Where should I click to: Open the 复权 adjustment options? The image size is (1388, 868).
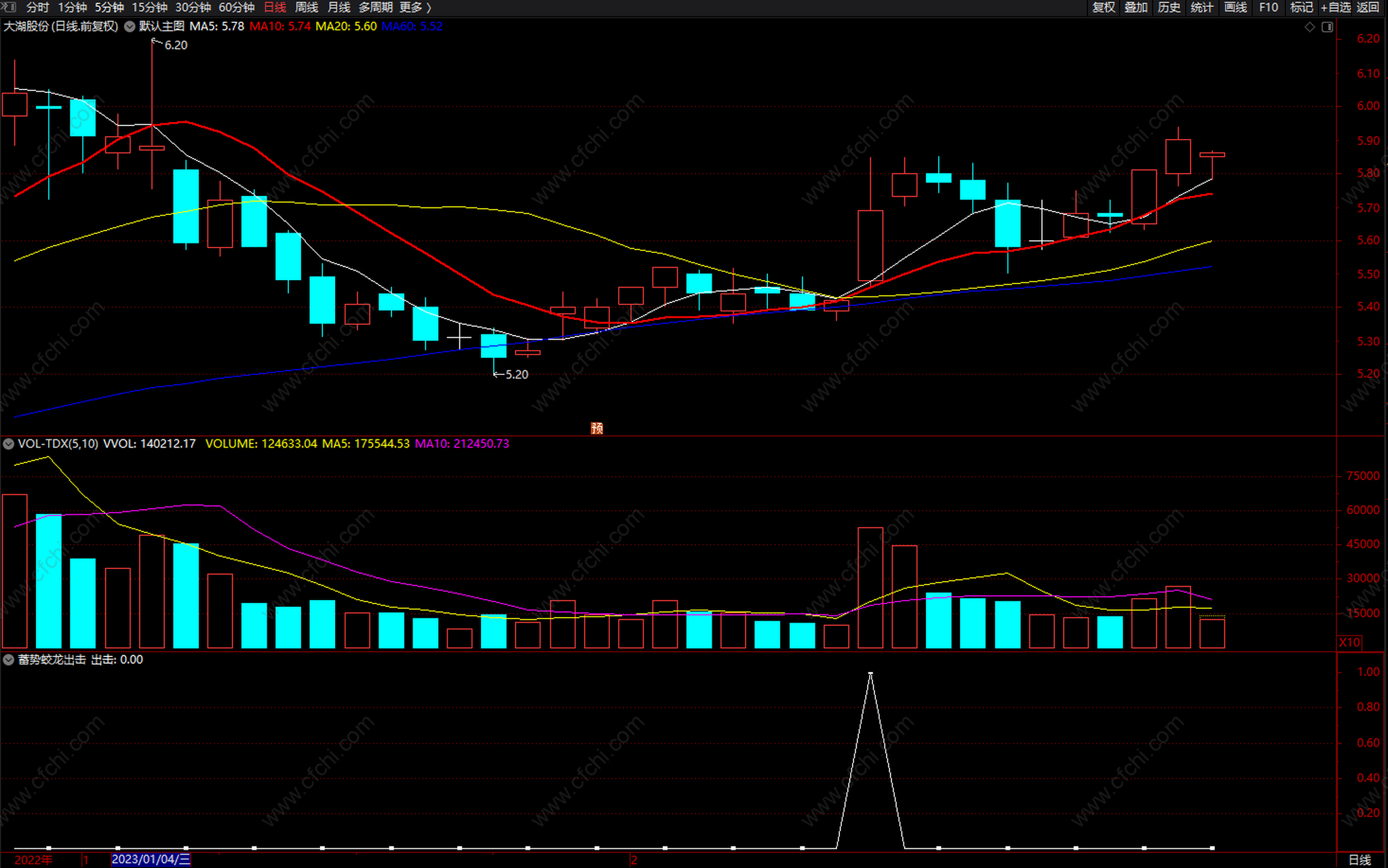(1104, 7)
